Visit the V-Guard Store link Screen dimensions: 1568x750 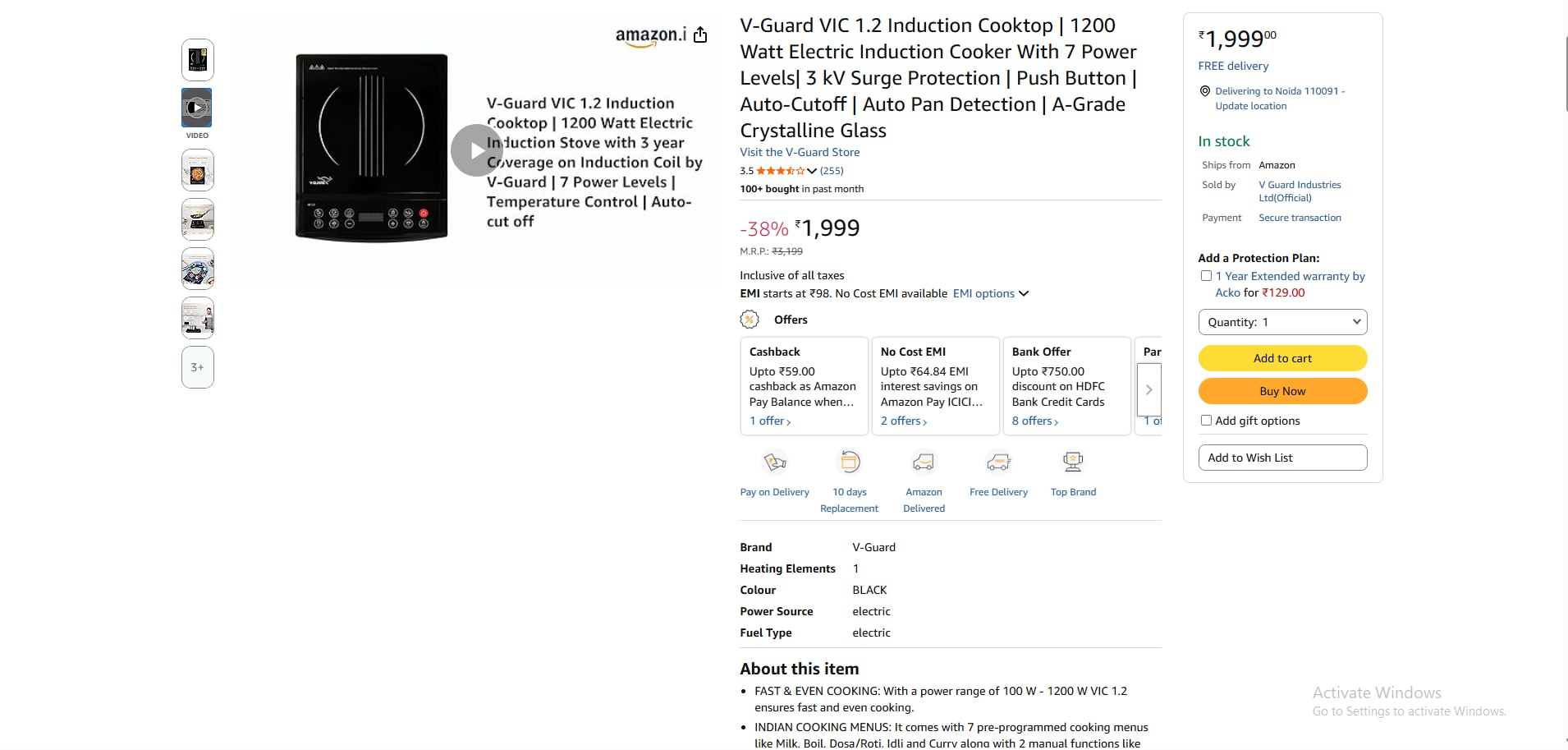[x=800, y=152]
